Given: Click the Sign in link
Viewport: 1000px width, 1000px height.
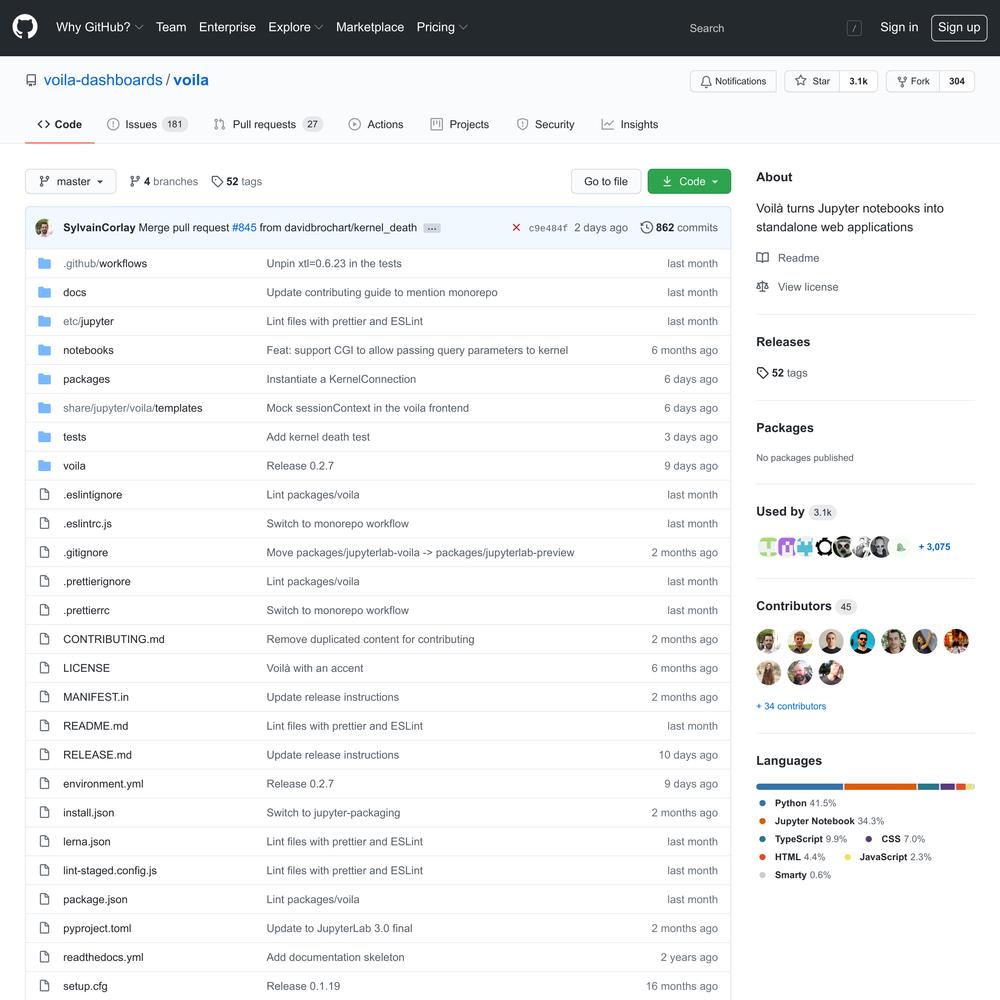Looking at the screenshot, I should click(899, 27).
